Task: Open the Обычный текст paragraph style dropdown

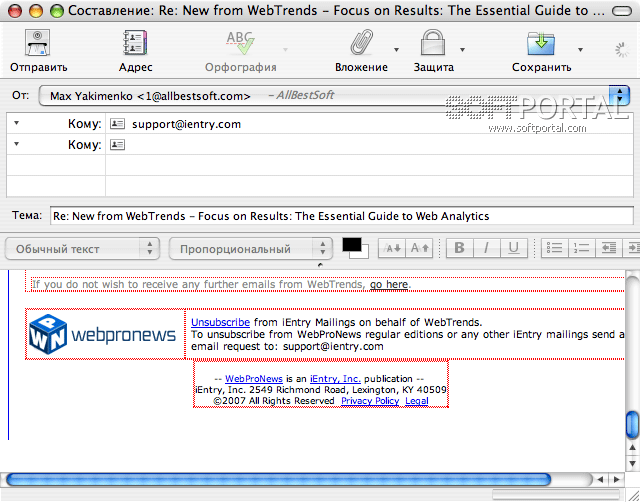Action: click(x=82, y=249)
